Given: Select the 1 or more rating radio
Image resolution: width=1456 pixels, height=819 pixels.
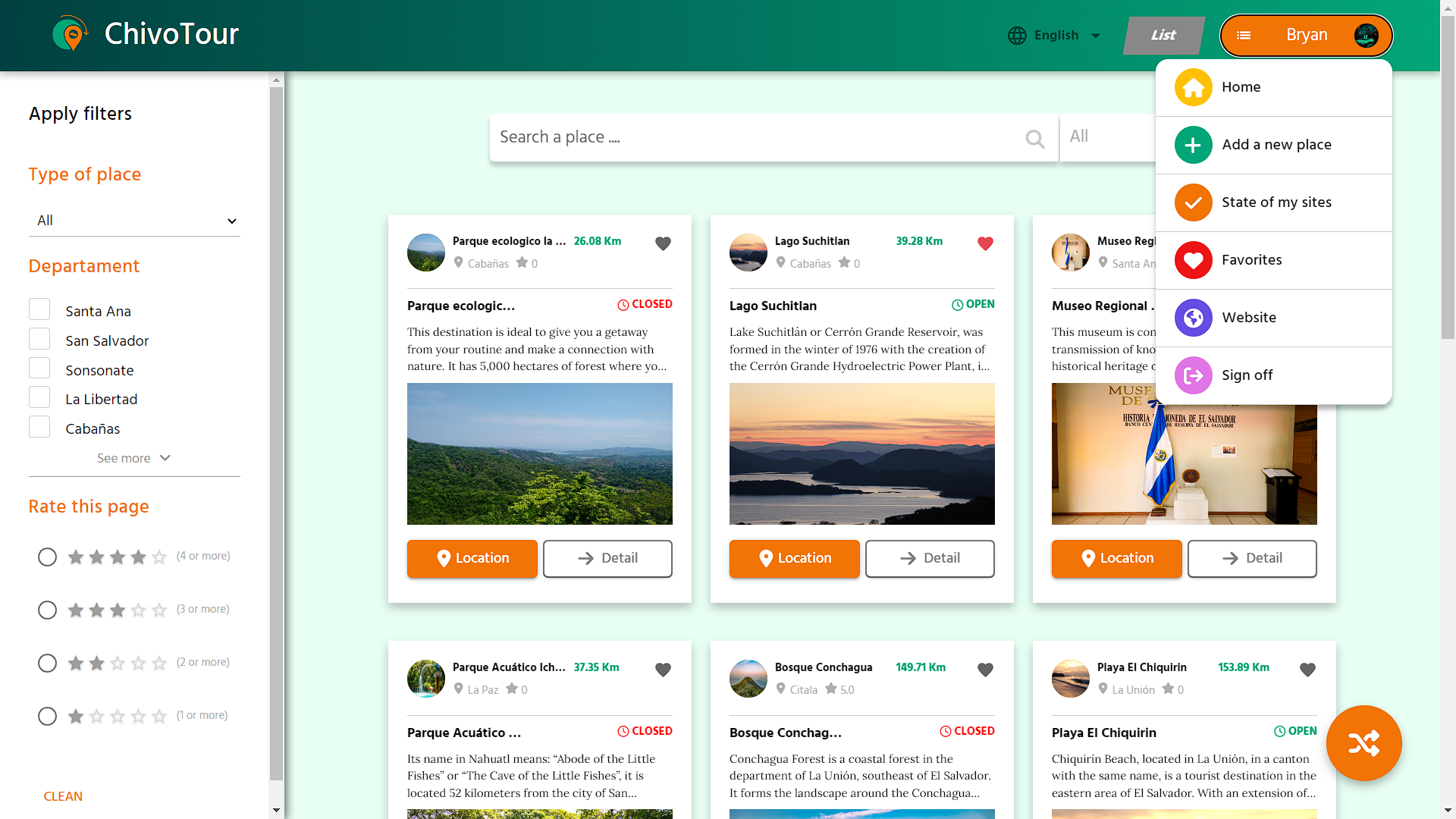Looking at the screenshot, I should (x=47, y=717).
